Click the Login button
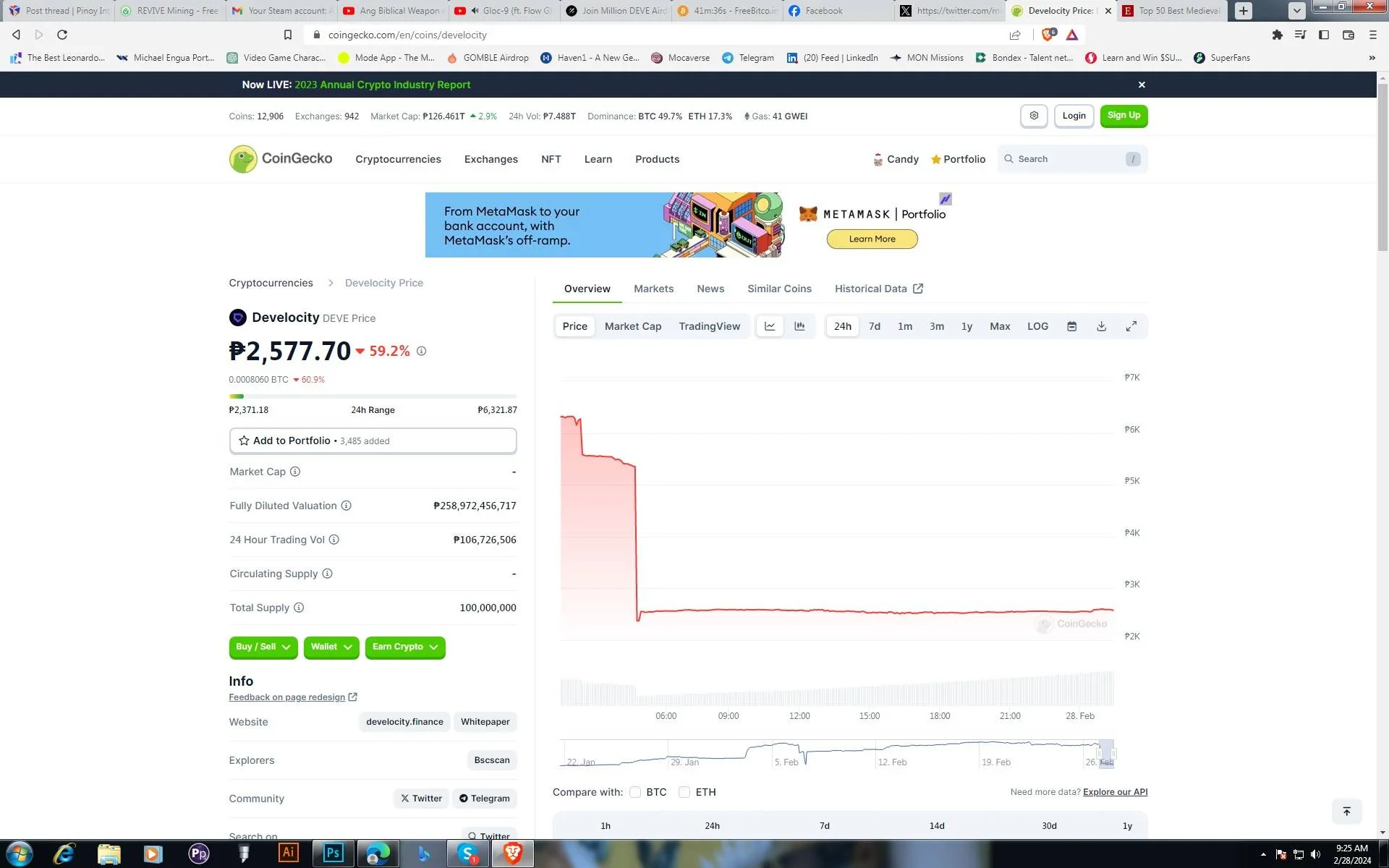Screen dimensions: 1389x868 [x=1074, y=116]
